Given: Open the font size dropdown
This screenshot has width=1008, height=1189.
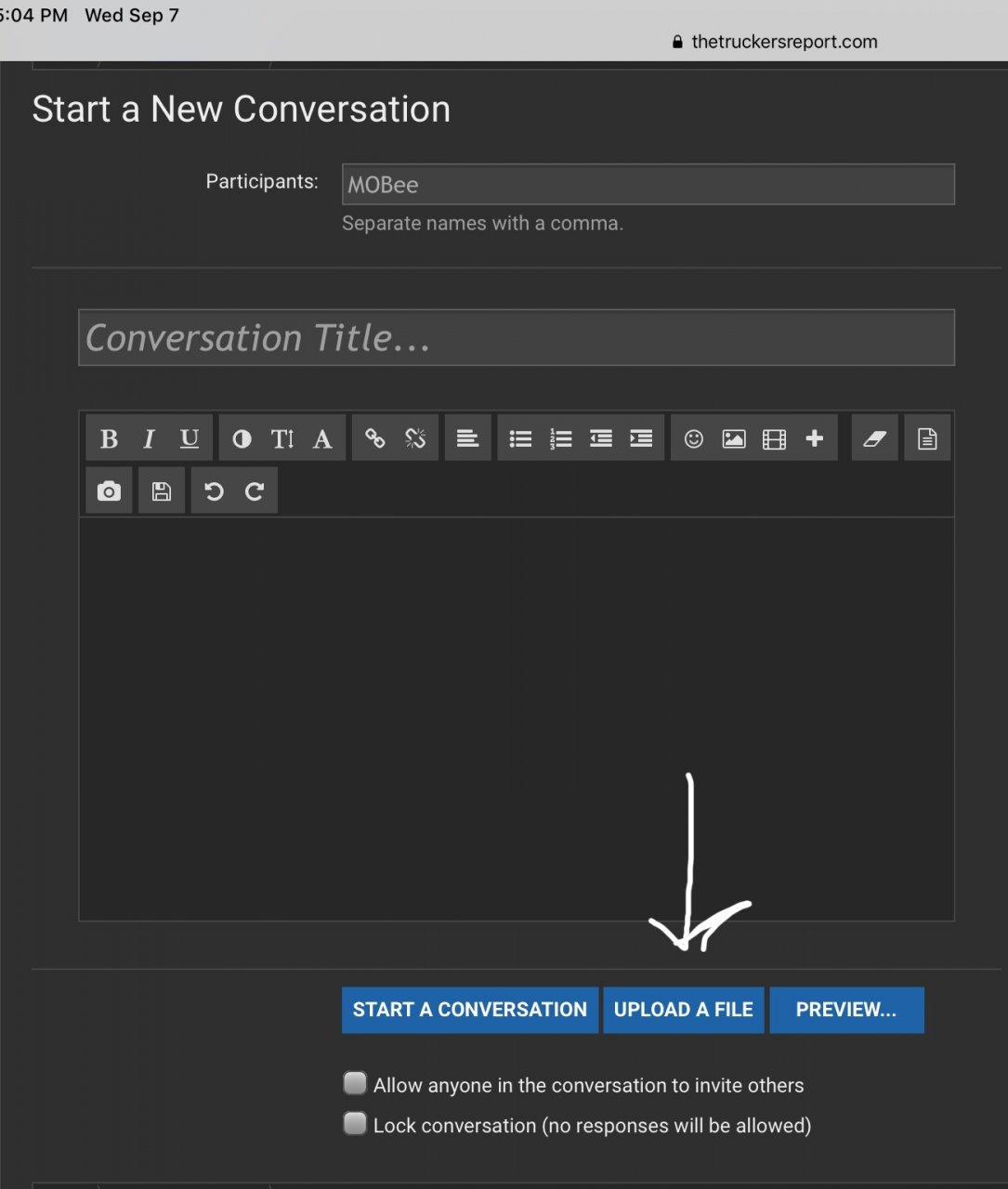Looking at the screenshot, I should tap(282, 438).
